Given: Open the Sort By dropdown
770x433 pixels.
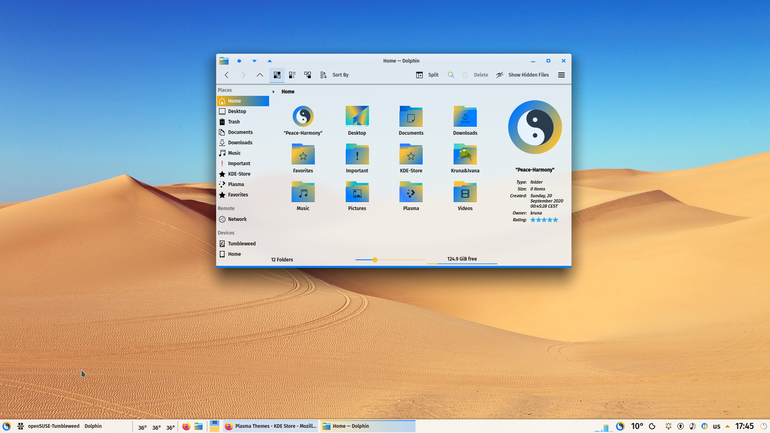Looking at the screenshot, I should [334, 75].
